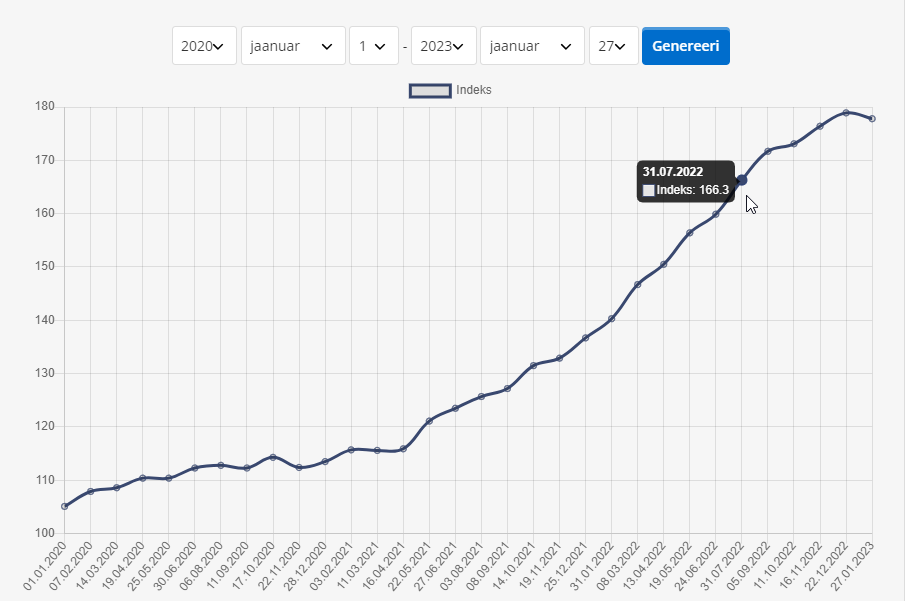
Task: Click the Genereeri button
Action: pos(685,46)
